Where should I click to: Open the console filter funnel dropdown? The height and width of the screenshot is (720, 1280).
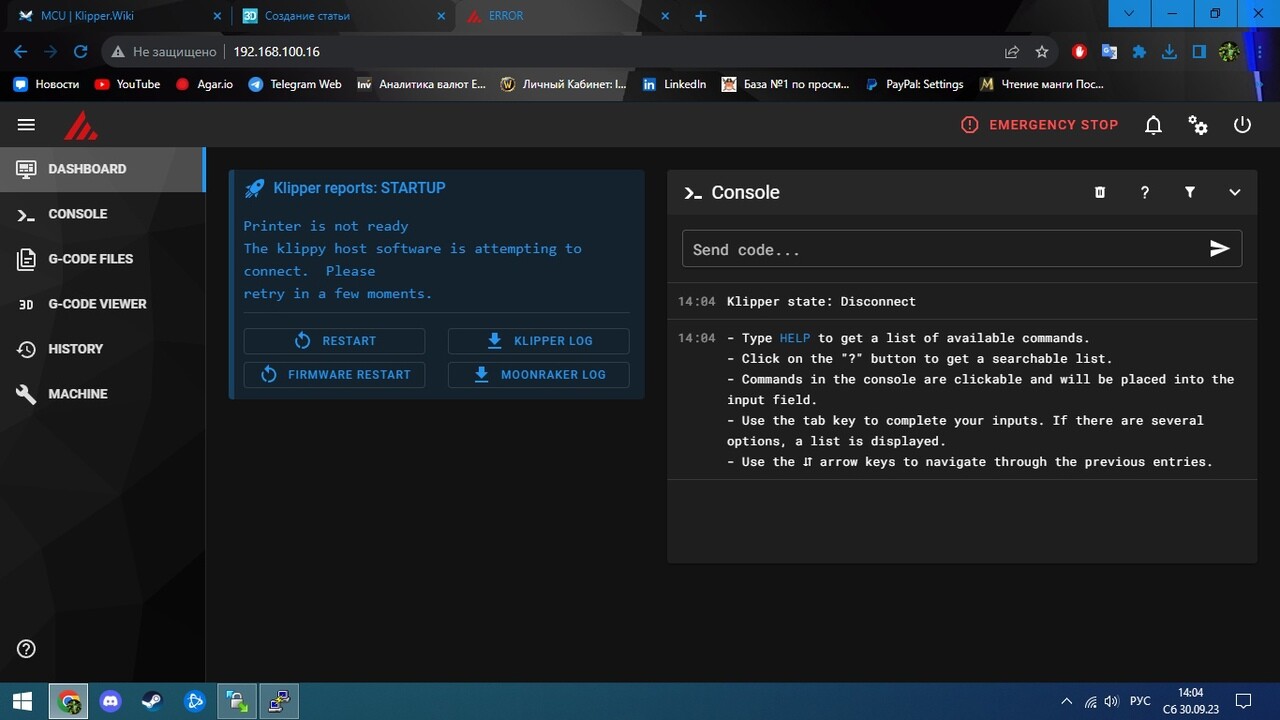(1190, 192)
